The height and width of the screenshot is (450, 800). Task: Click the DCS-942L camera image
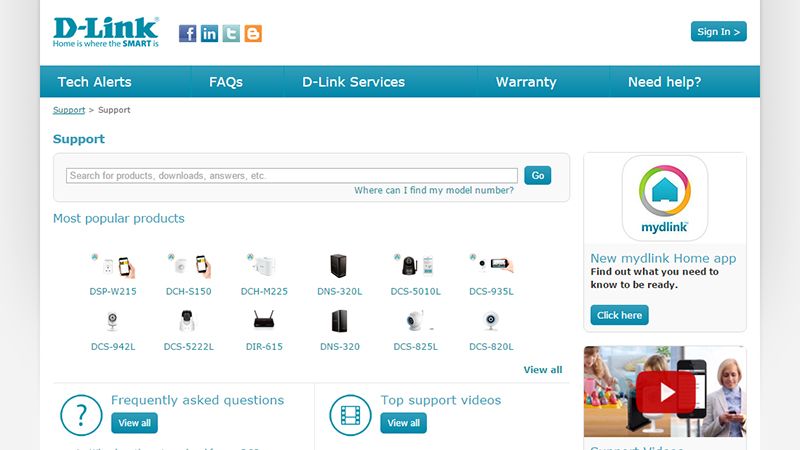pos(113,321)
